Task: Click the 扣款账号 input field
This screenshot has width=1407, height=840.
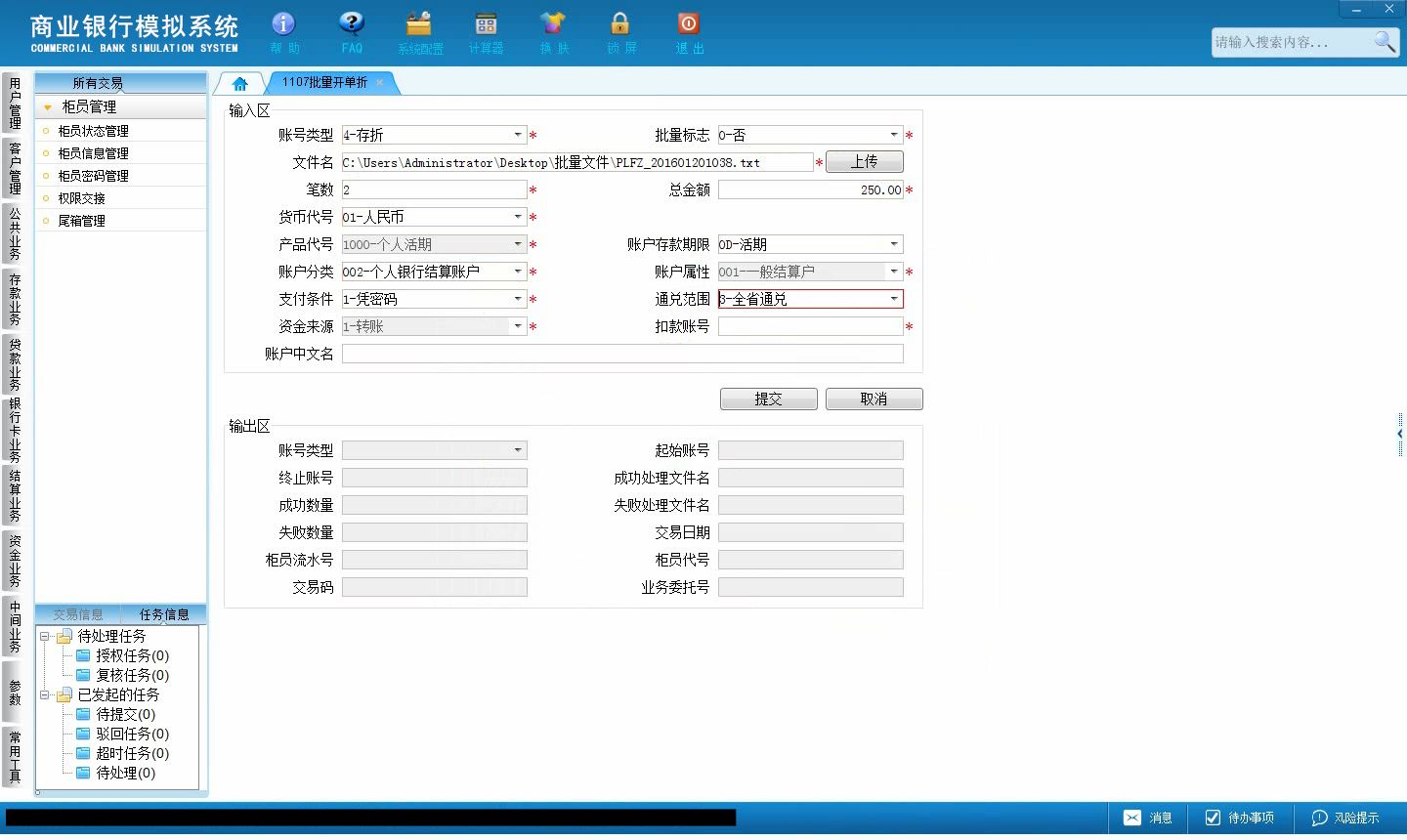Action: point(811,326)
